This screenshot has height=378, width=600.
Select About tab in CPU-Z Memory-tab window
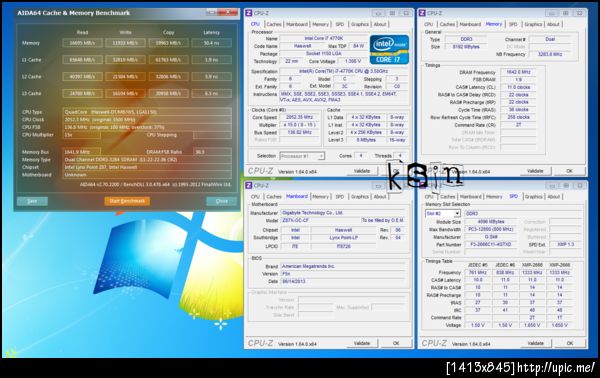pyautogui.click(x=553, y=24)
